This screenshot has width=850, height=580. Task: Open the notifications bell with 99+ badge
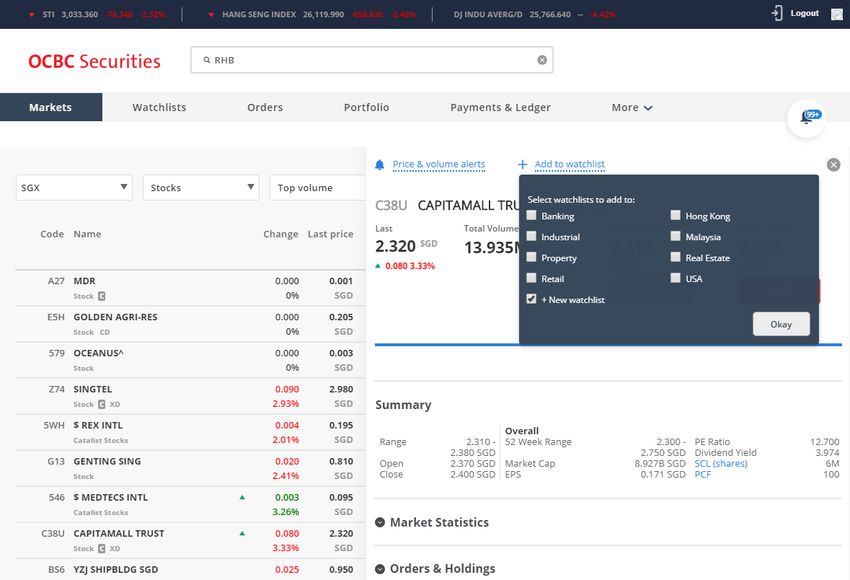(807, 118)
